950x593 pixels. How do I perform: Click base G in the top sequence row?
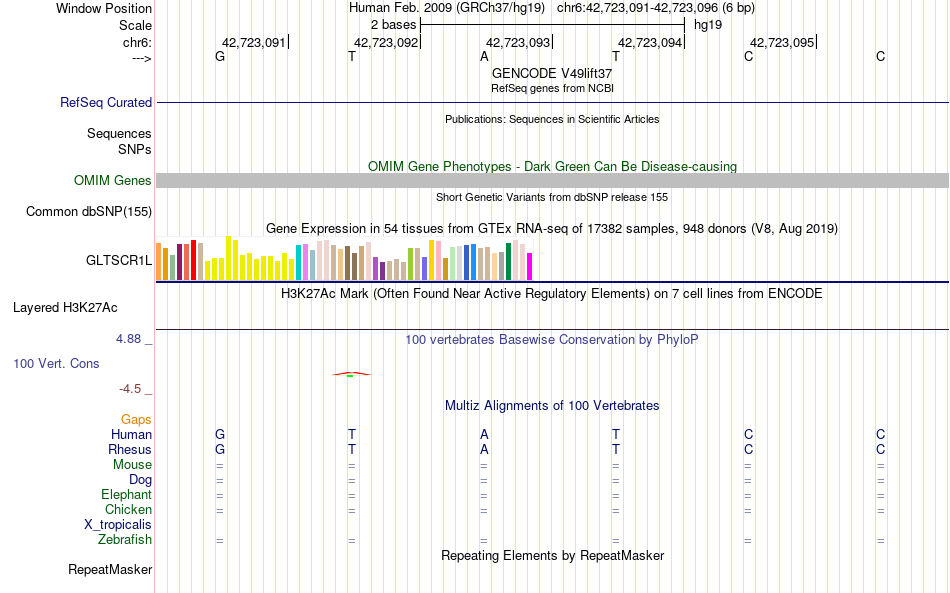click(220, 57)
